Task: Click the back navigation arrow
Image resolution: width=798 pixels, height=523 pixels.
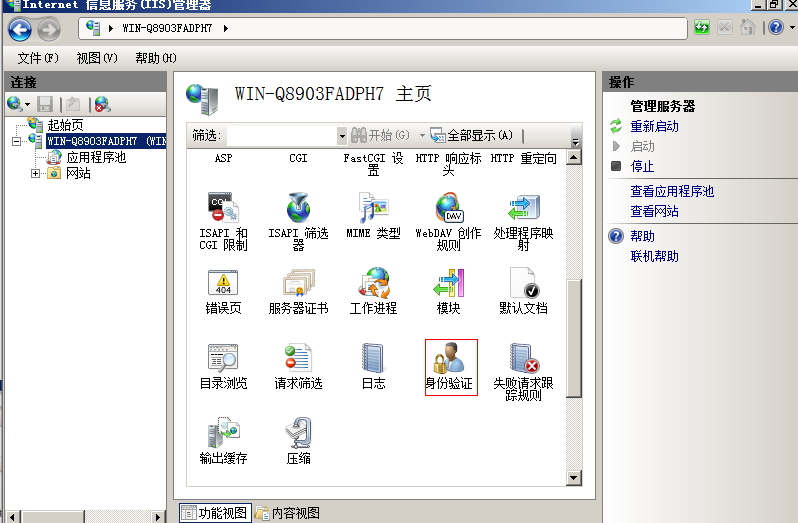Action: 20,29
